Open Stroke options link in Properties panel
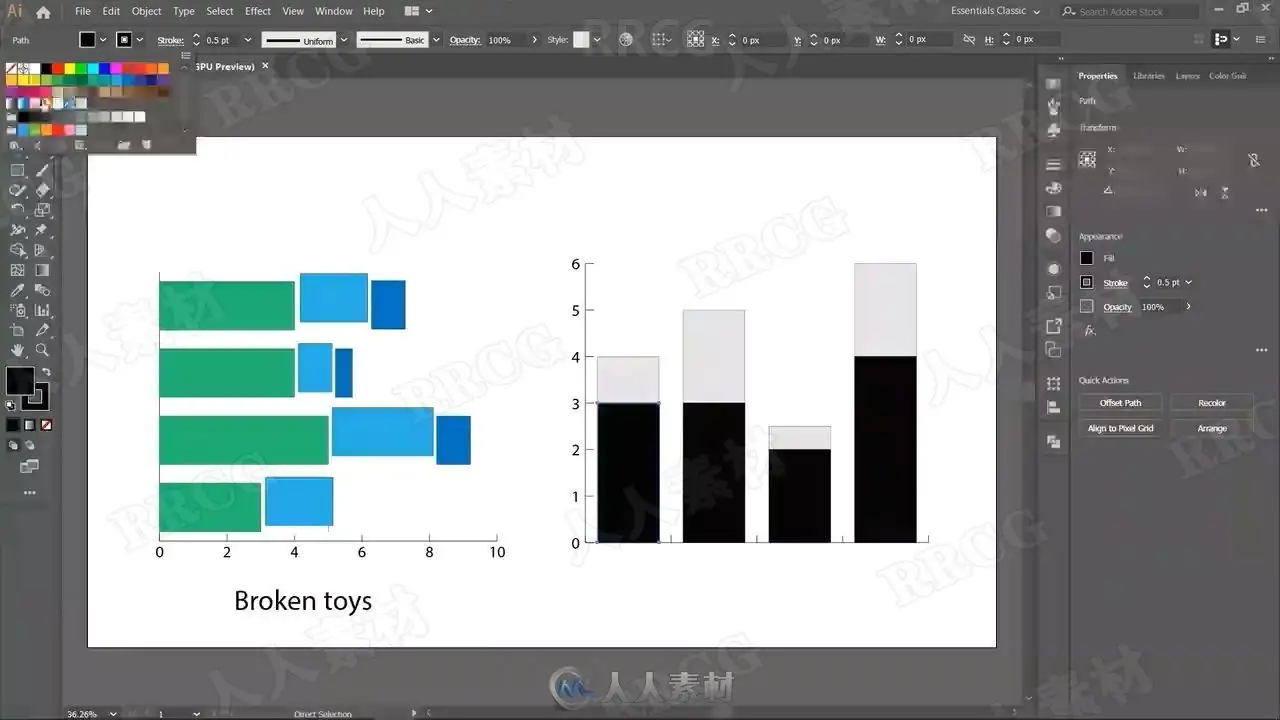This screenshot has height=720, width=1280. pyautogui.click(x=1115, y=283)
